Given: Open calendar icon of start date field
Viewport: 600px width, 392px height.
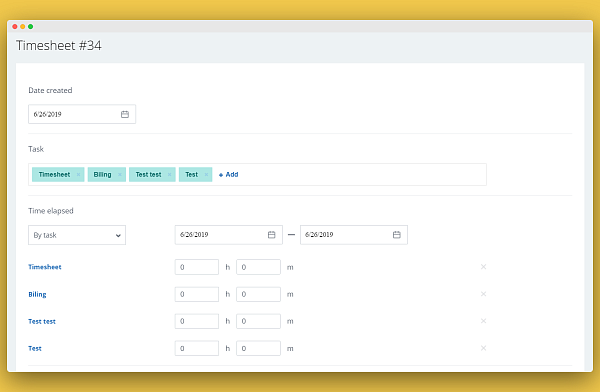Looking at the screenshot, I should click(x=271, y=235).
